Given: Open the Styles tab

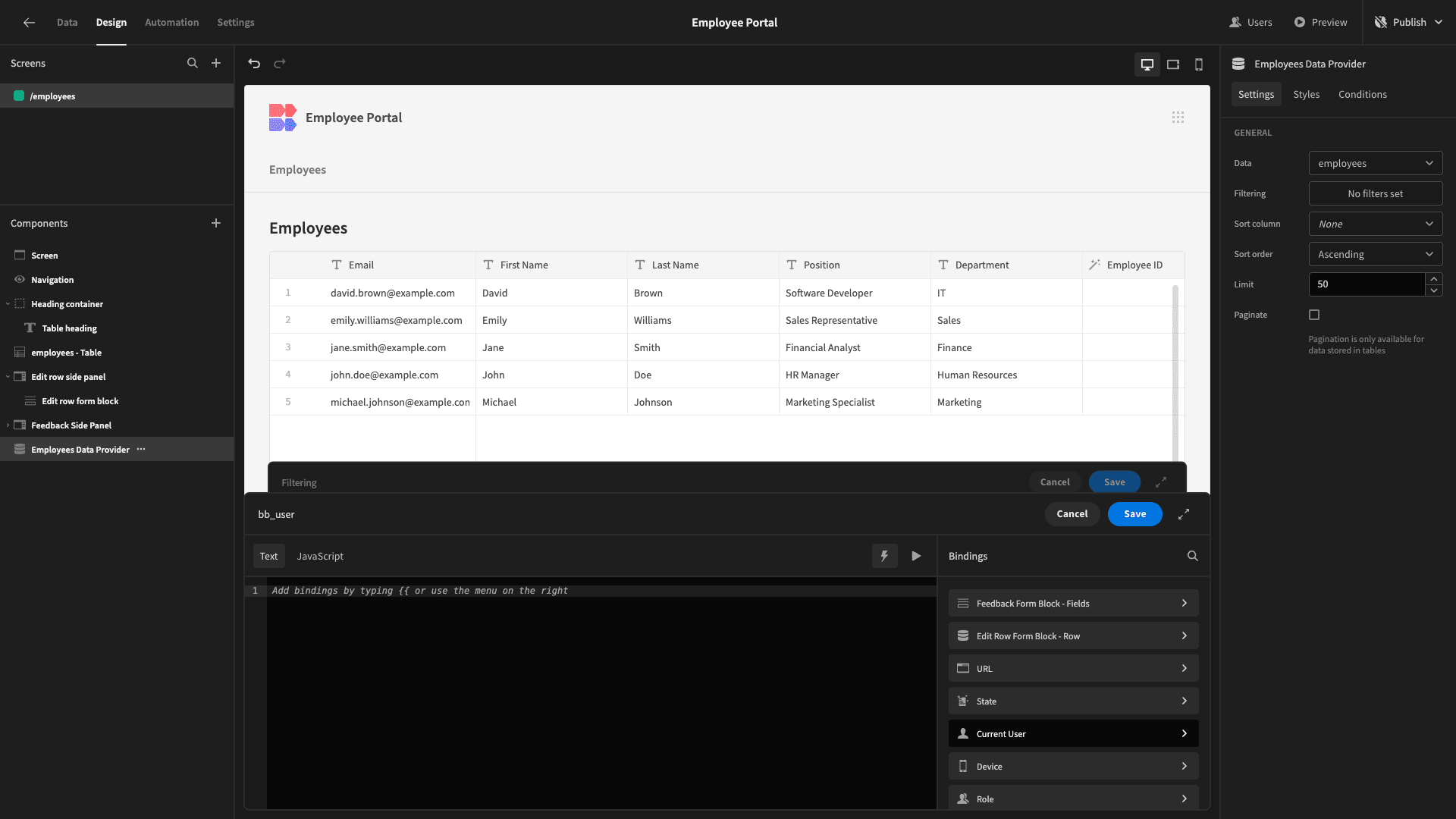Looking at the screenshot, I should pyautogui.click(x=1306, y=95).
